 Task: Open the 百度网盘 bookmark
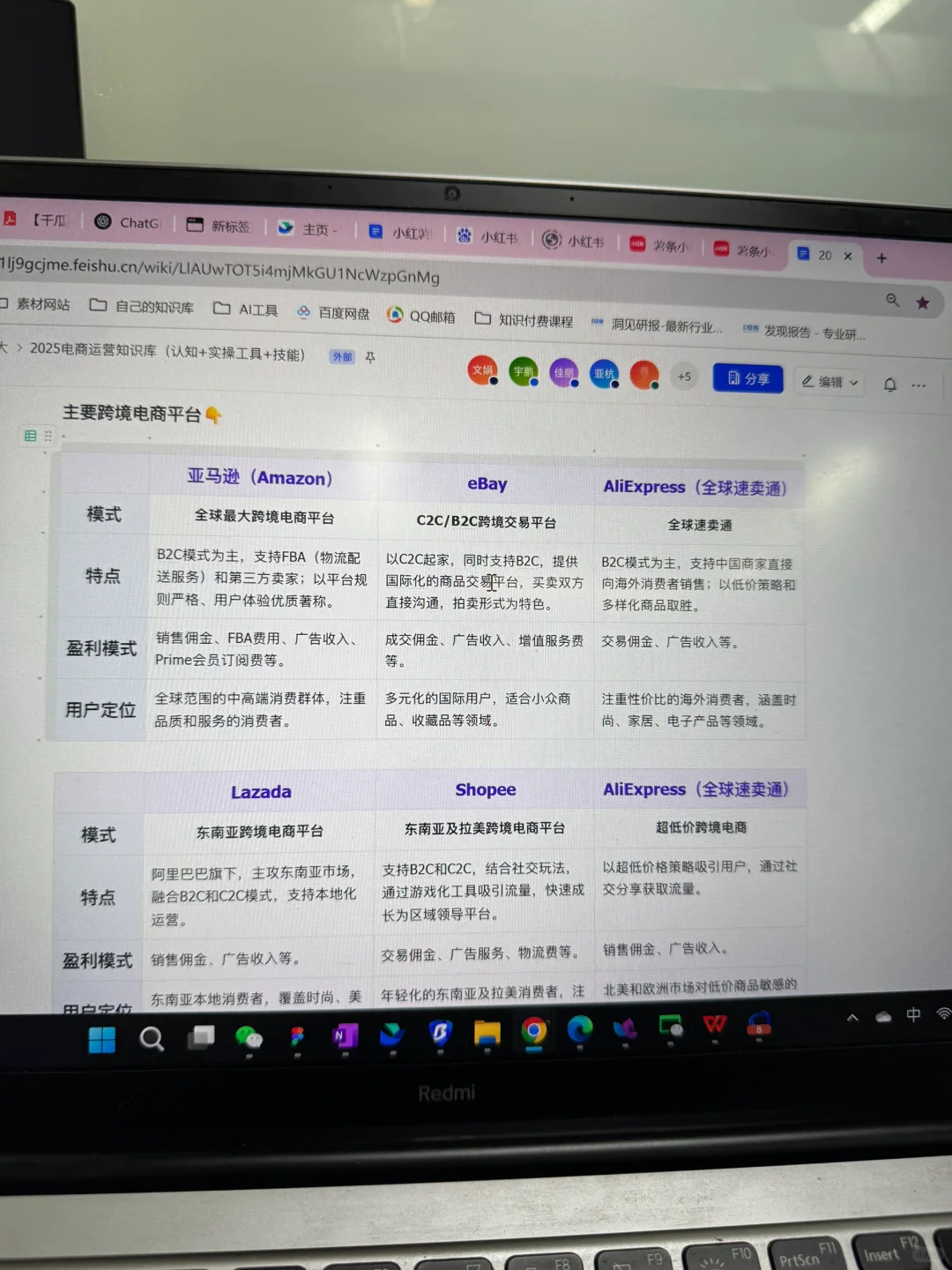click(333, 312)
